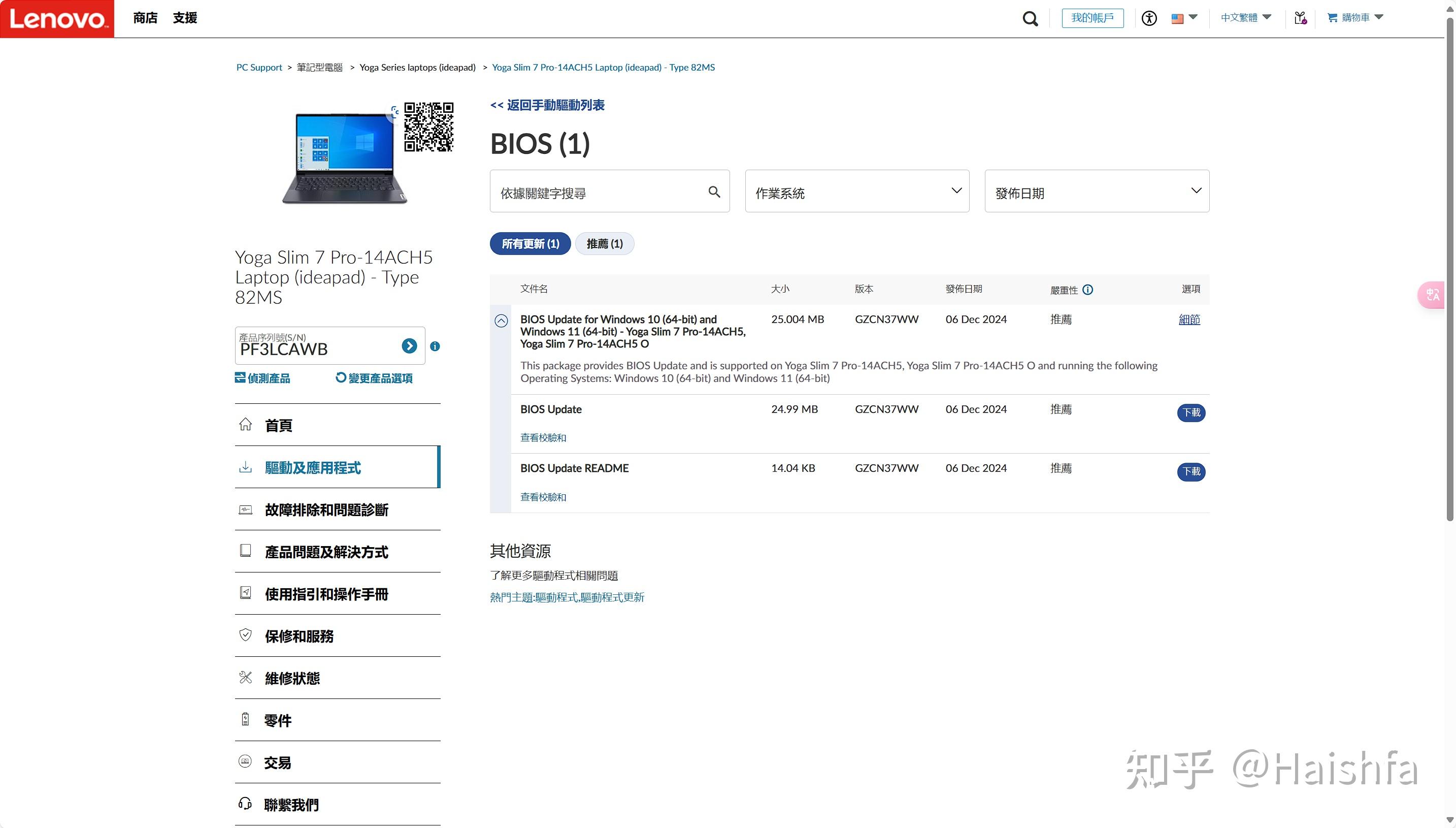1456x828 pixels.
Task: Expand the 購物車 cart dropdown
Action: tap(1355, 18)
